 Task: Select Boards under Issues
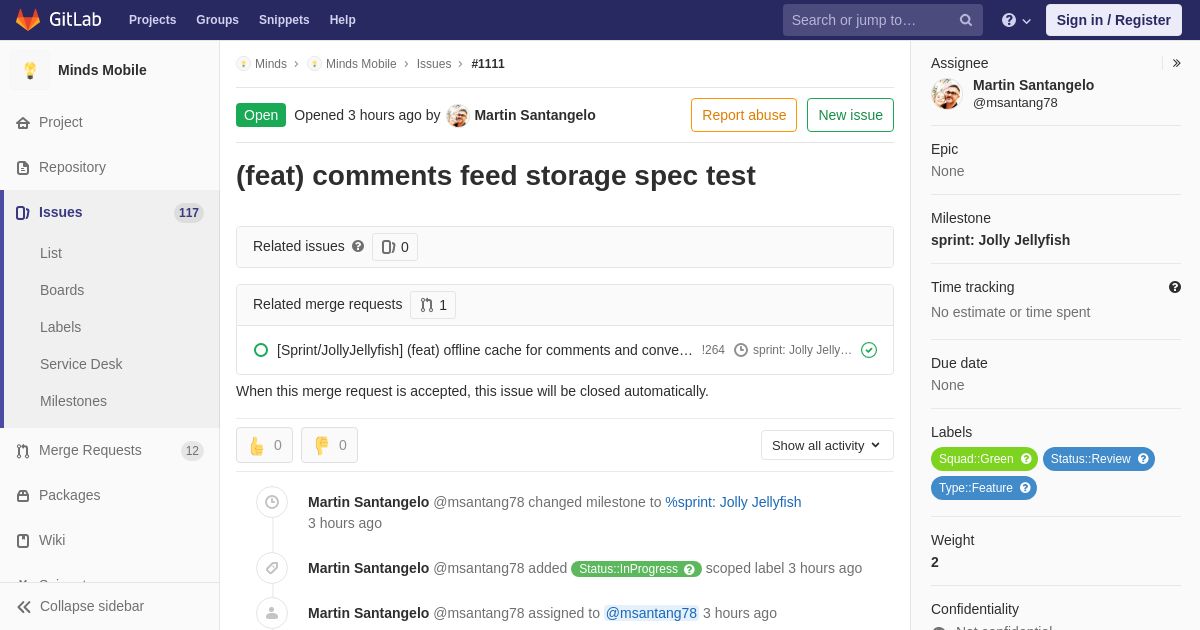62,290
